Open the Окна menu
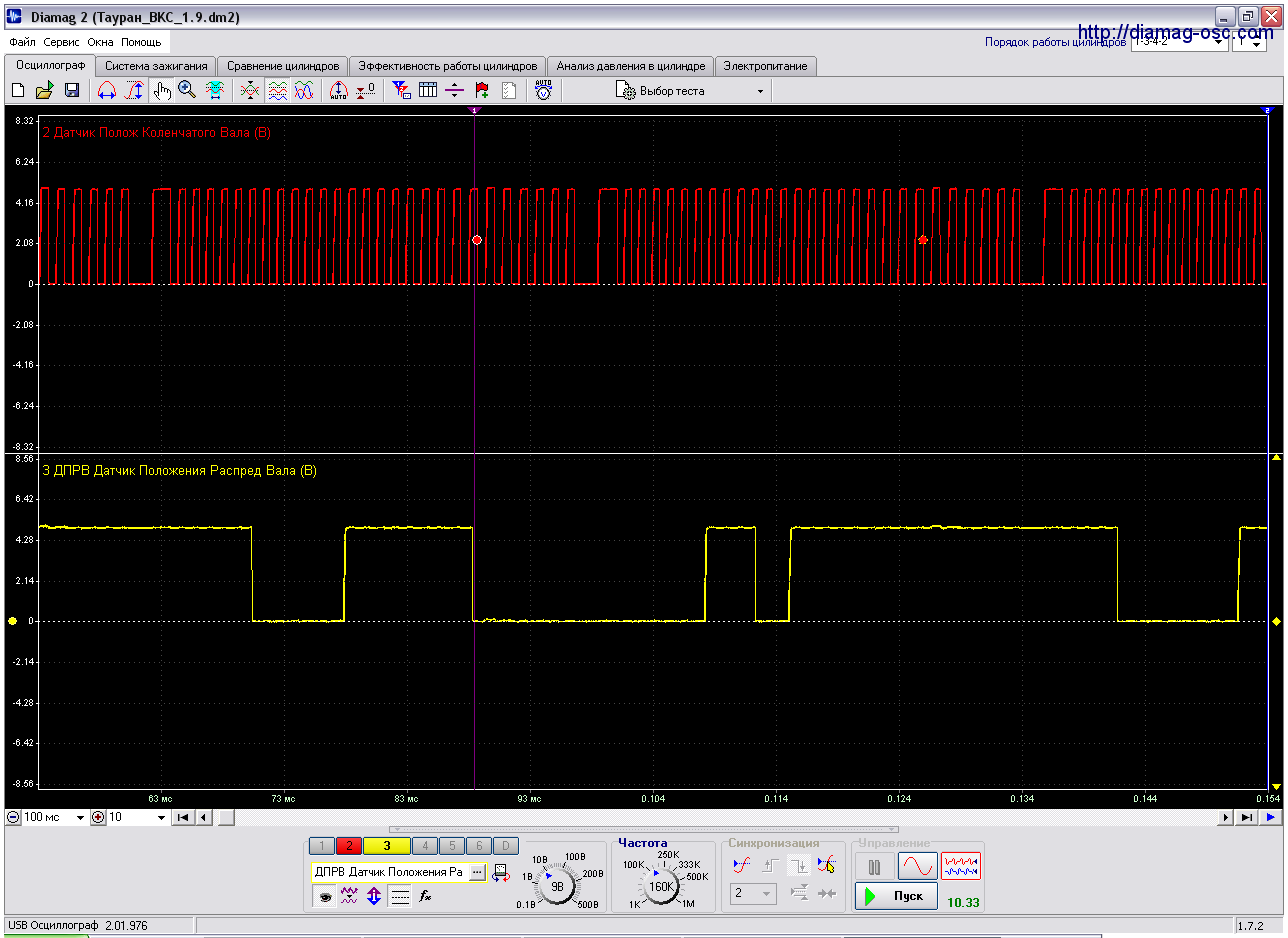This screenshot has height=938, width=1288. click(x=100, y=43)
